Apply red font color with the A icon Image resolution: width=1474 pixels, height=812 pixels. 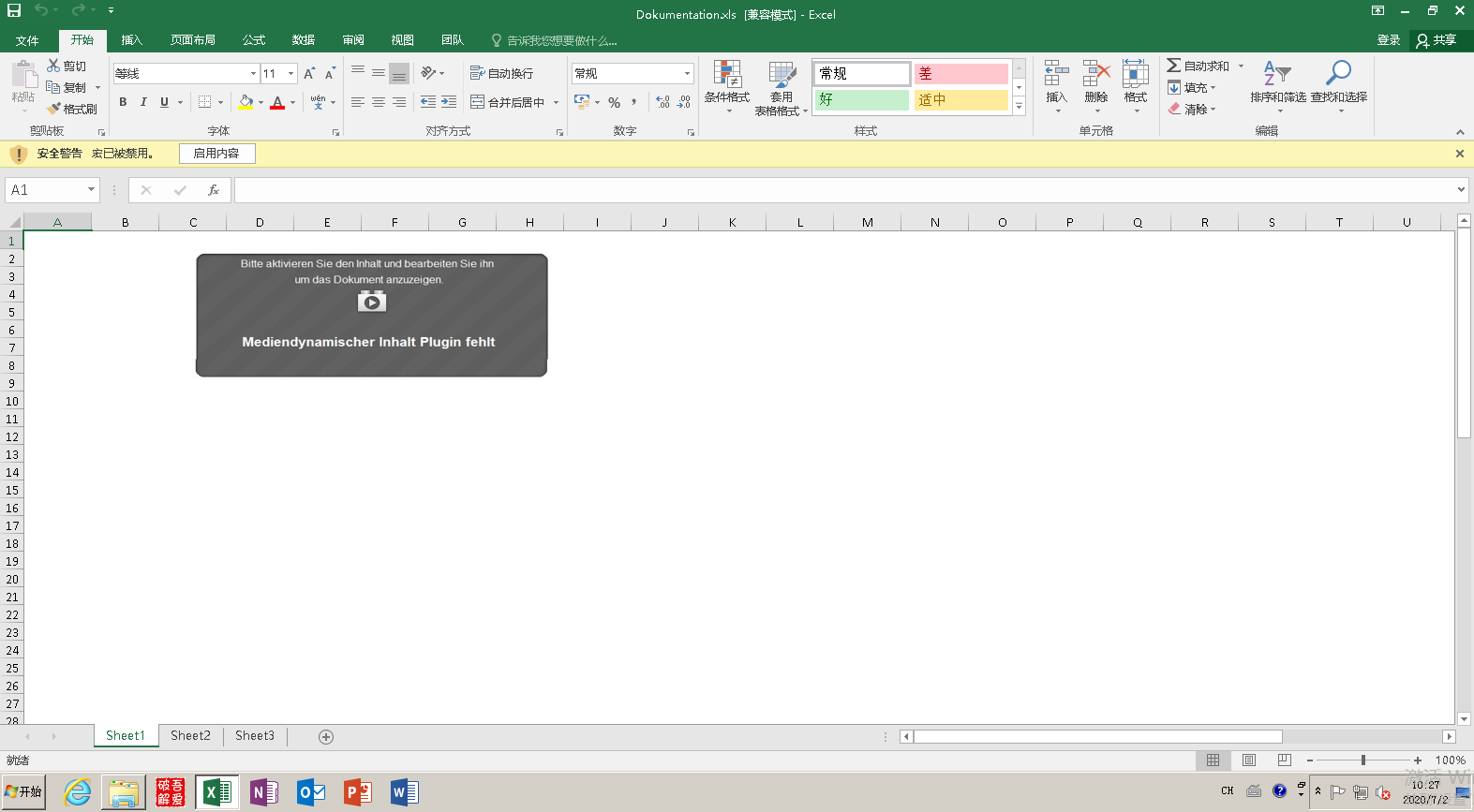277,102
